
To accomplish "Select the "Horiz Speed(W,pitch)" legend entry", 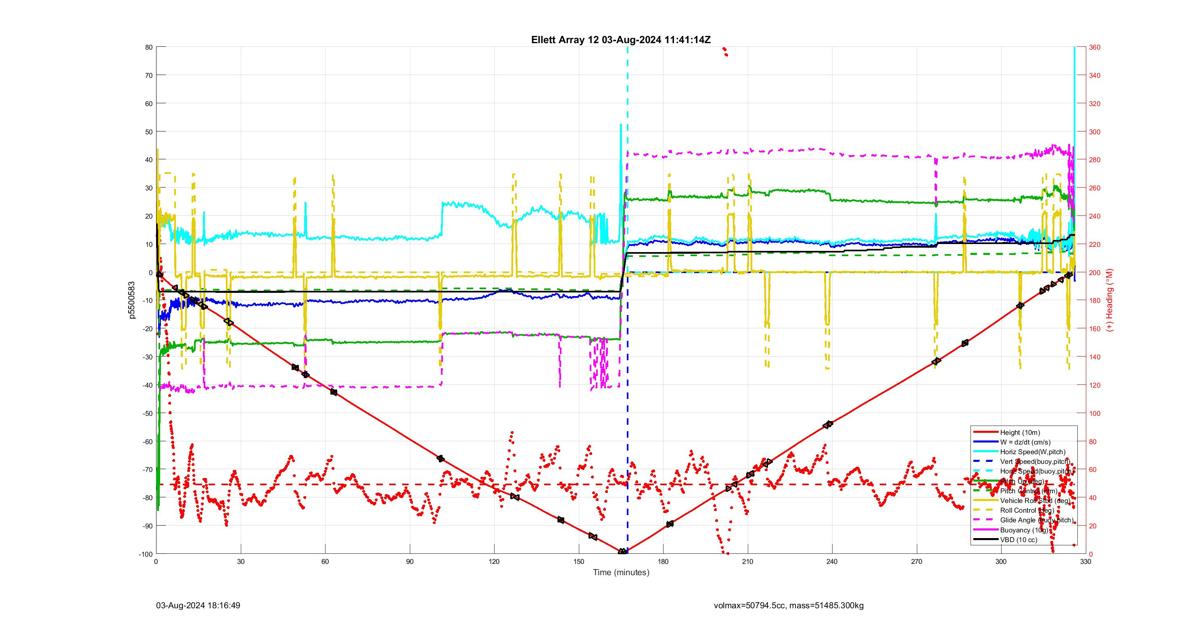I will tap(1033, 451).
